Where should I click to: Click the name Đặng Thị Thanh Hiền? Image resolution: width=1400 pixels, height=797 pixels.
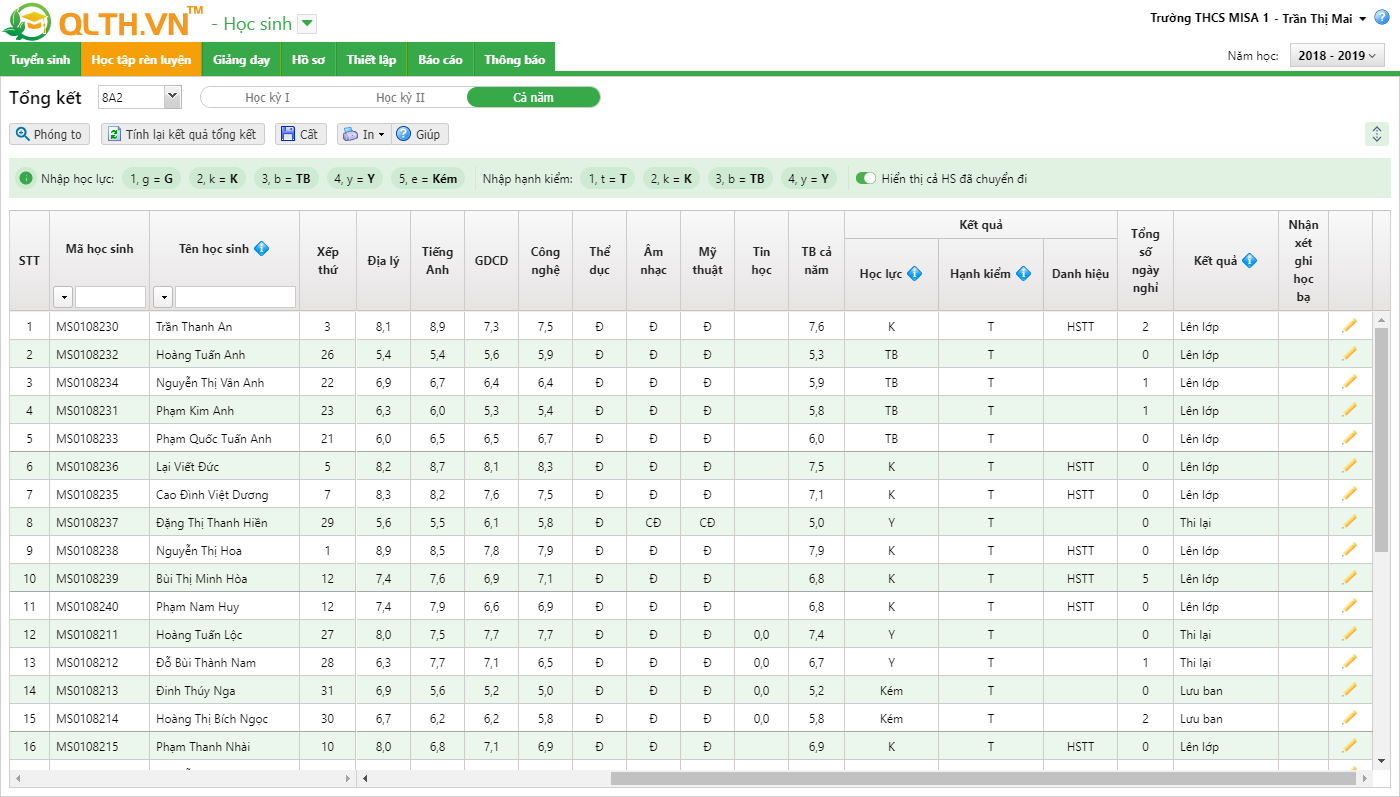(x=210, y=523)
